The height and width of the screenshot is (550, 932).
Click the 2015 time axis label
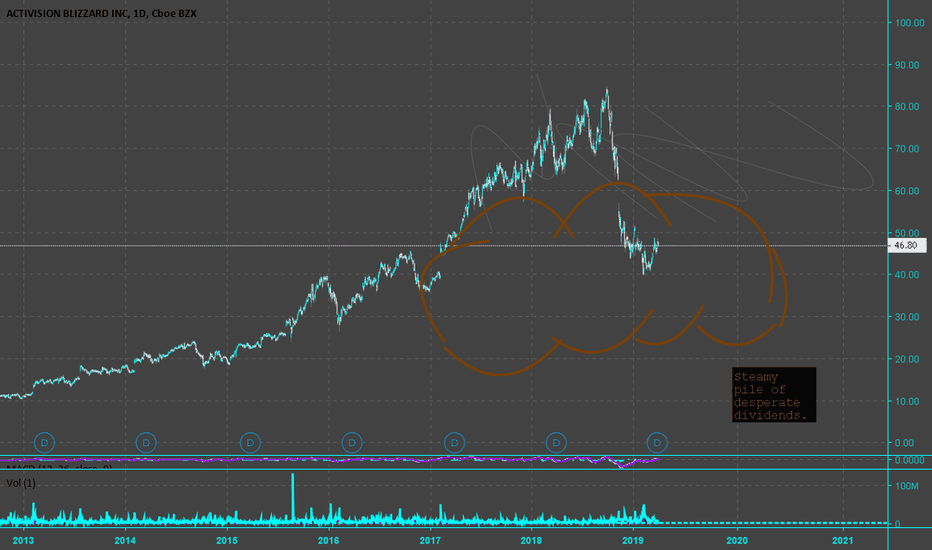pyautogui.click(x=227, y=540)
